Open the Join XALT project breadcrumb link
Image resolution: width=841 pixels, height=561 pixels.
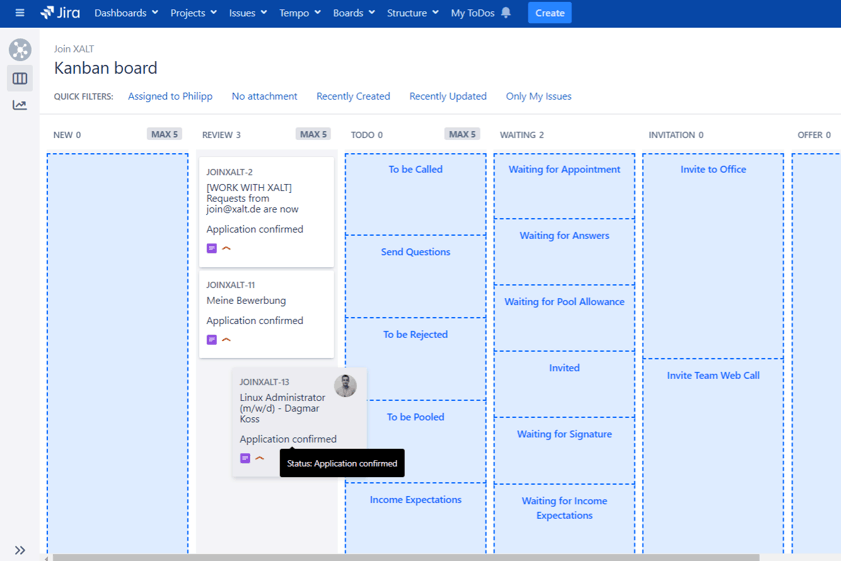(74, 49)
